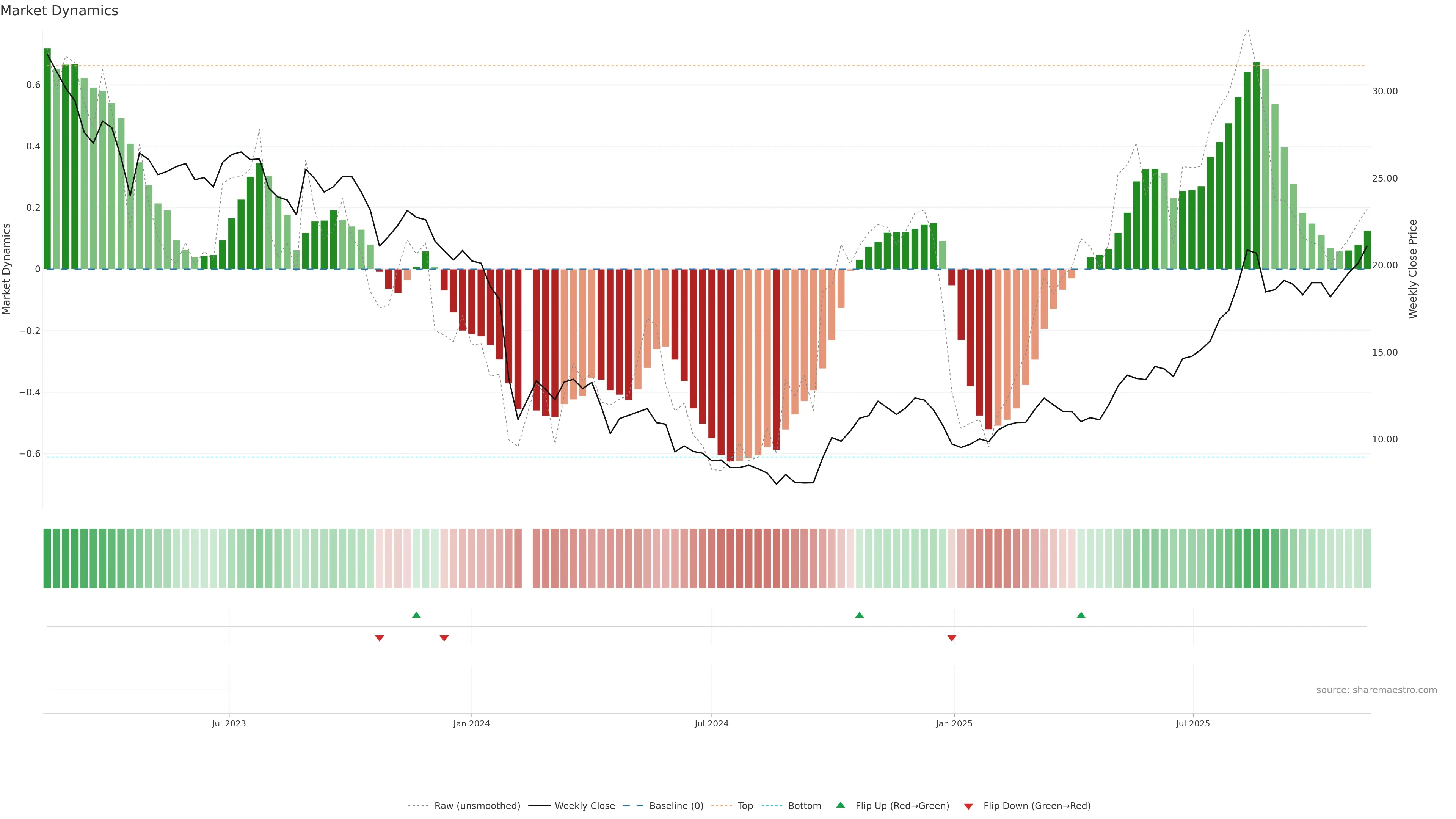This screenshot has height=819, width=1456.
Task: Toggle the Baseline (0) legend entry
Action: click(x=676, y=806)
